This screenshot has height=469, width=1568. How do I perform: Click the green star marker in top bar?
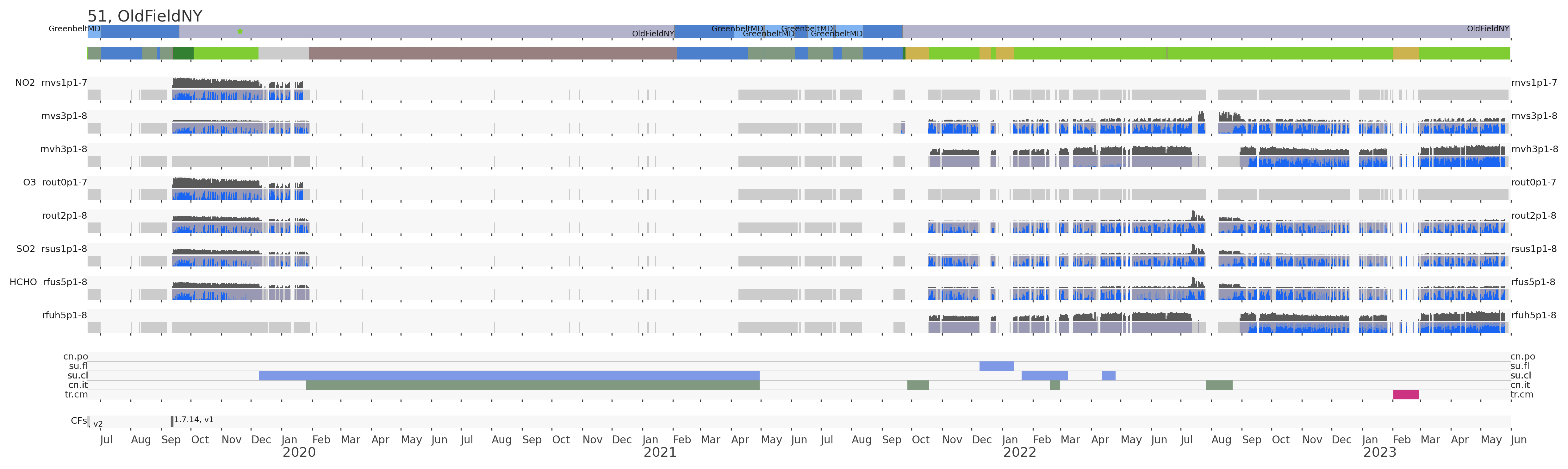pos(240,31)
